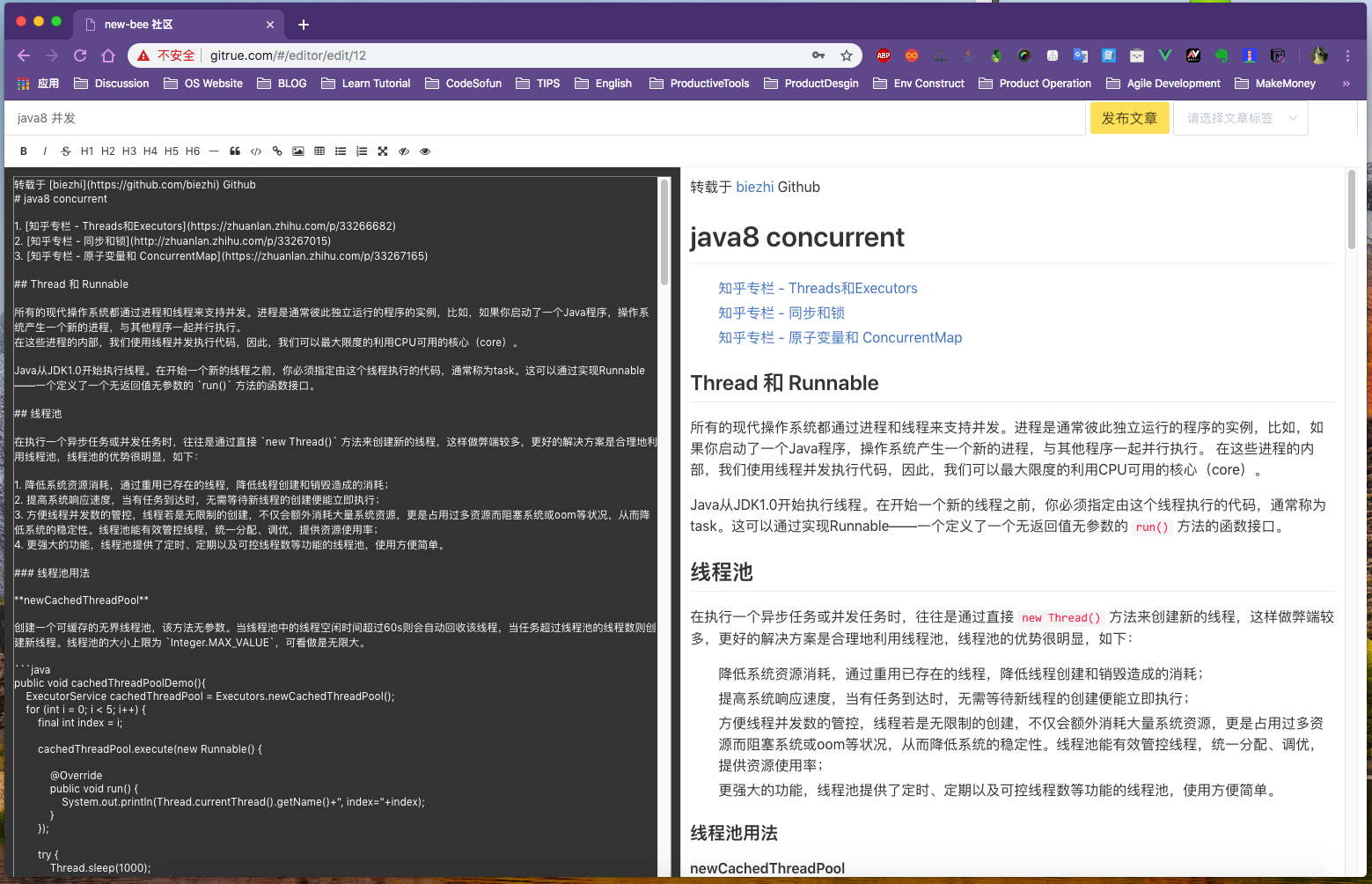This screenshot has height=884, width=1372.
Task: Click the preview pane scrollbar
Action: click(1351, 210)
